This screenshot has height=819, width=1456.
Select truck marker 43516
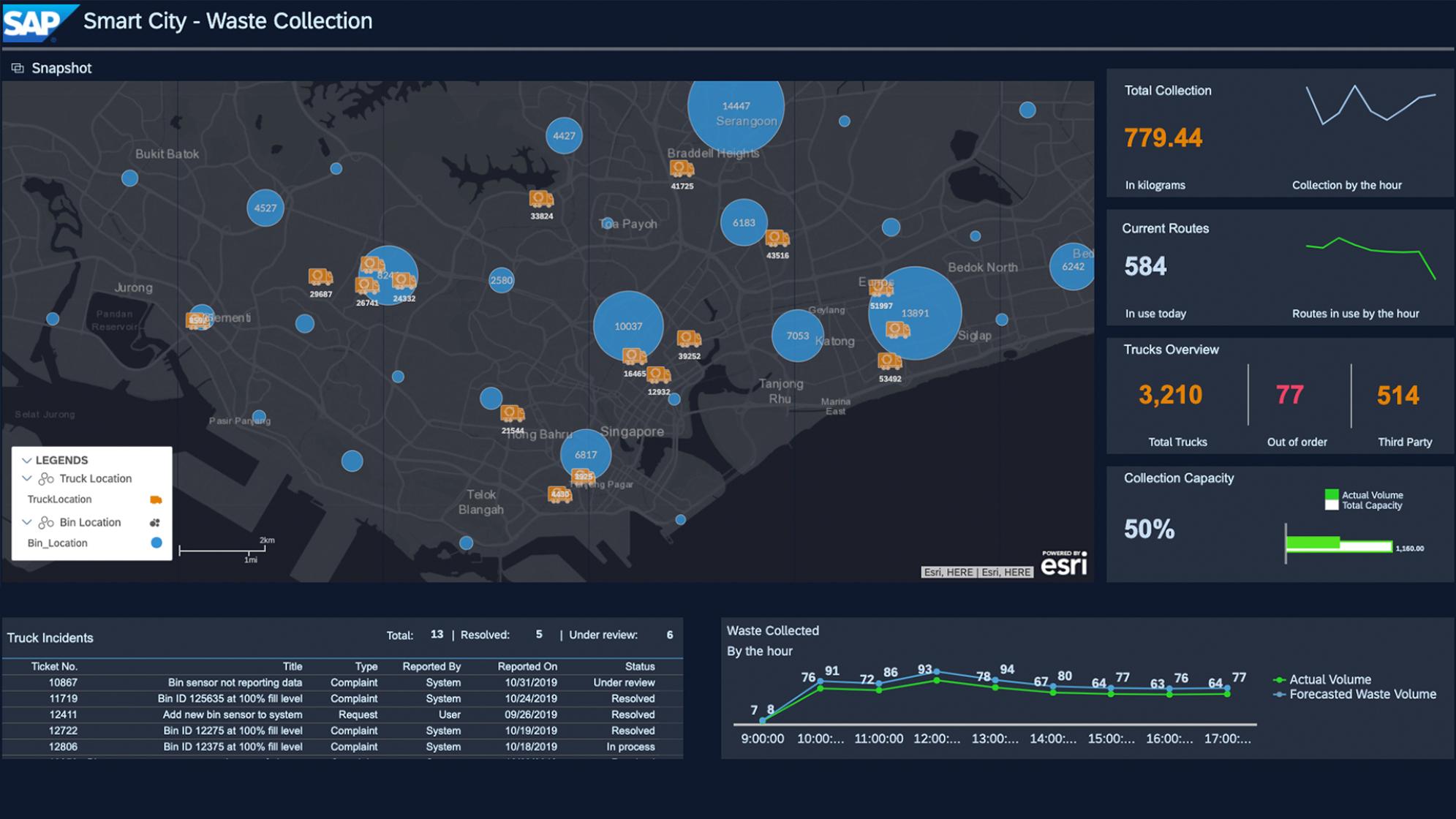(x=777, y=238)
